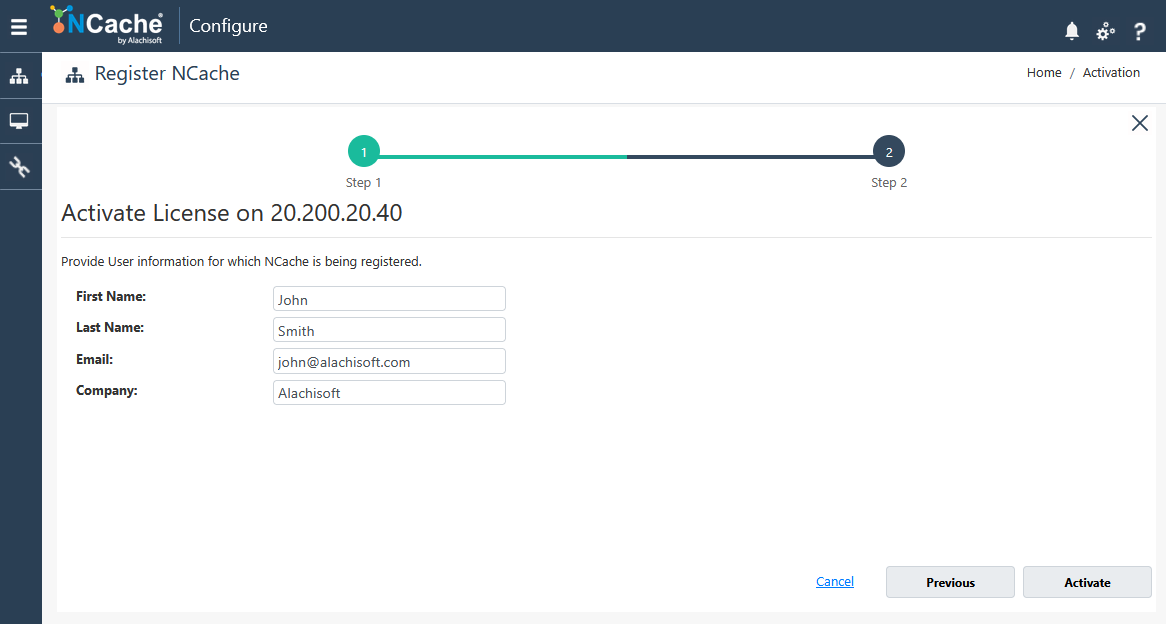Screen dimensions: 1166x624
Task: Open the notifications bell
Action: [x=1072, y=31]
